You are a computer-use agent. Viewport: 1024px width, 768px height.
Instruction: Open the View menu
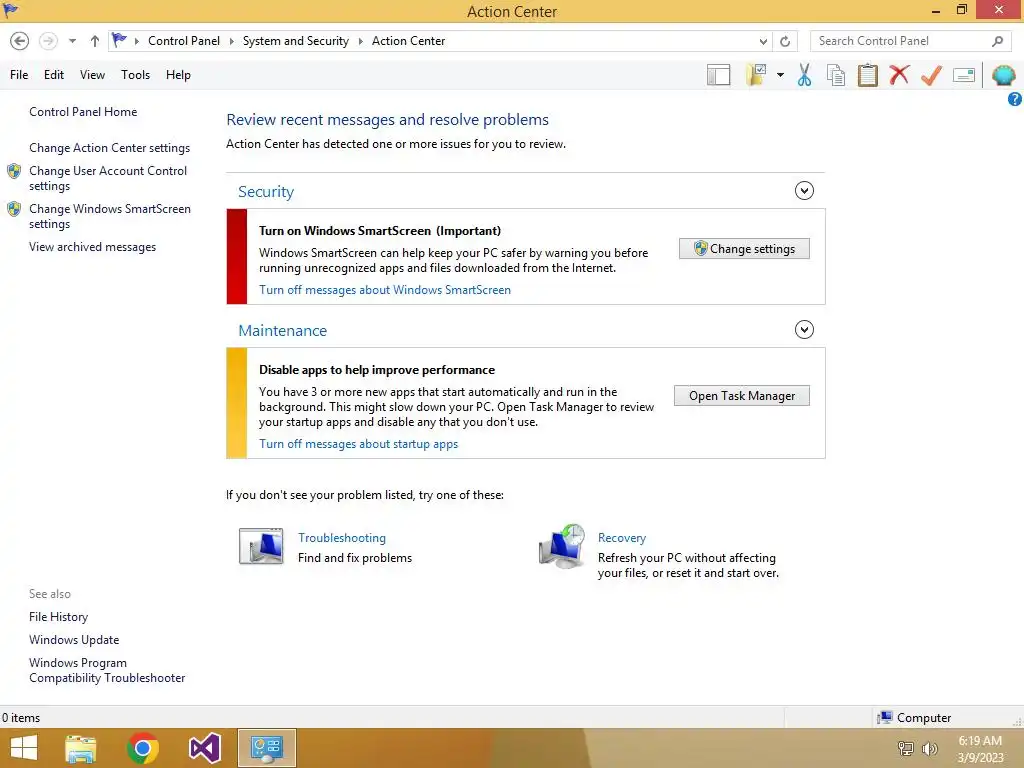92,75
